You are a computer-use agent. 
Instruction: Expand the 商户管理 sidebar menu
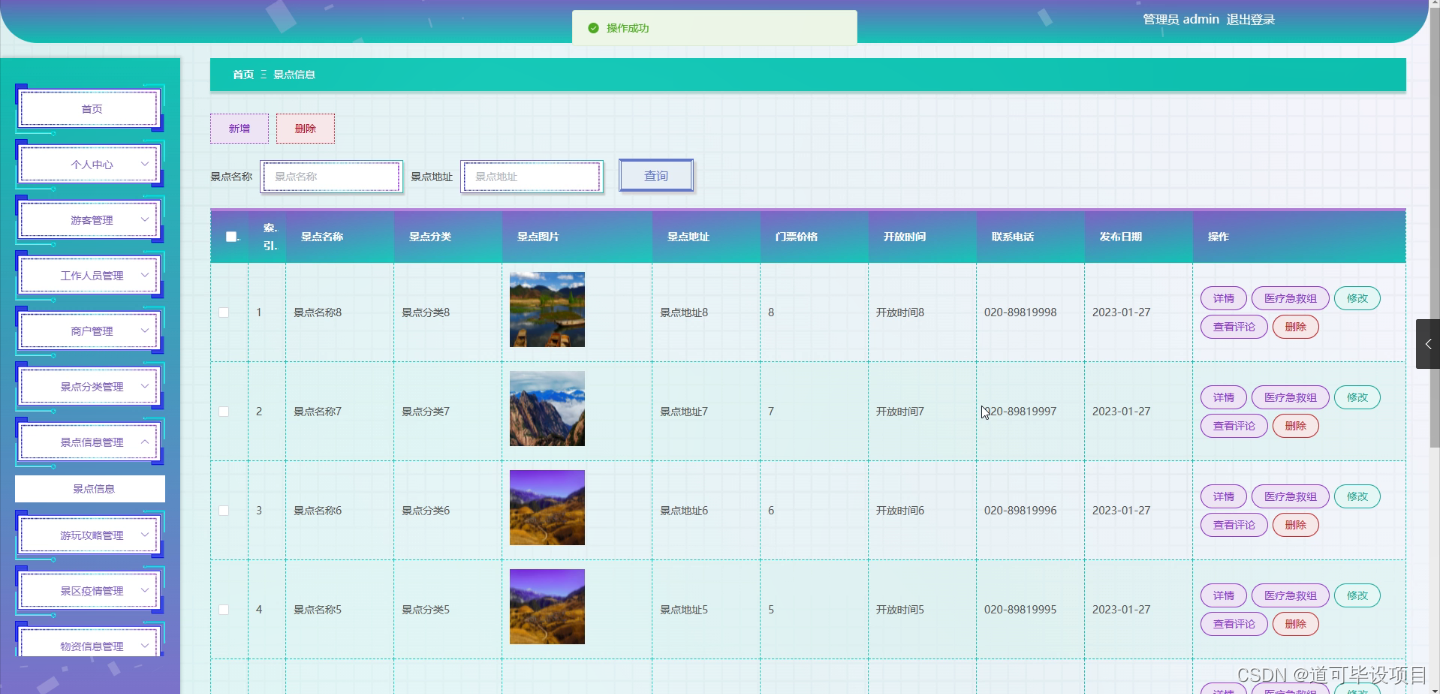click(90, 331)
